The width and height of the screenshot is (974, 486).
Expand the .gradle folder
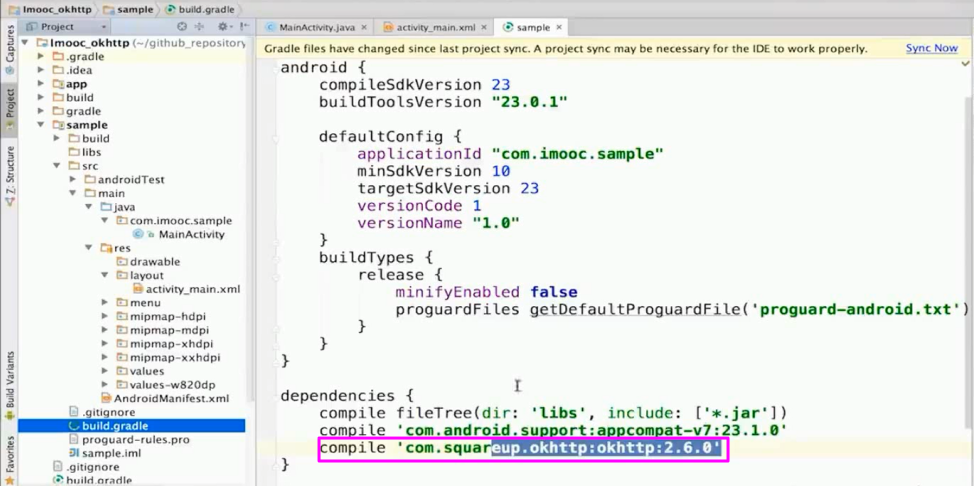(41, 57)
